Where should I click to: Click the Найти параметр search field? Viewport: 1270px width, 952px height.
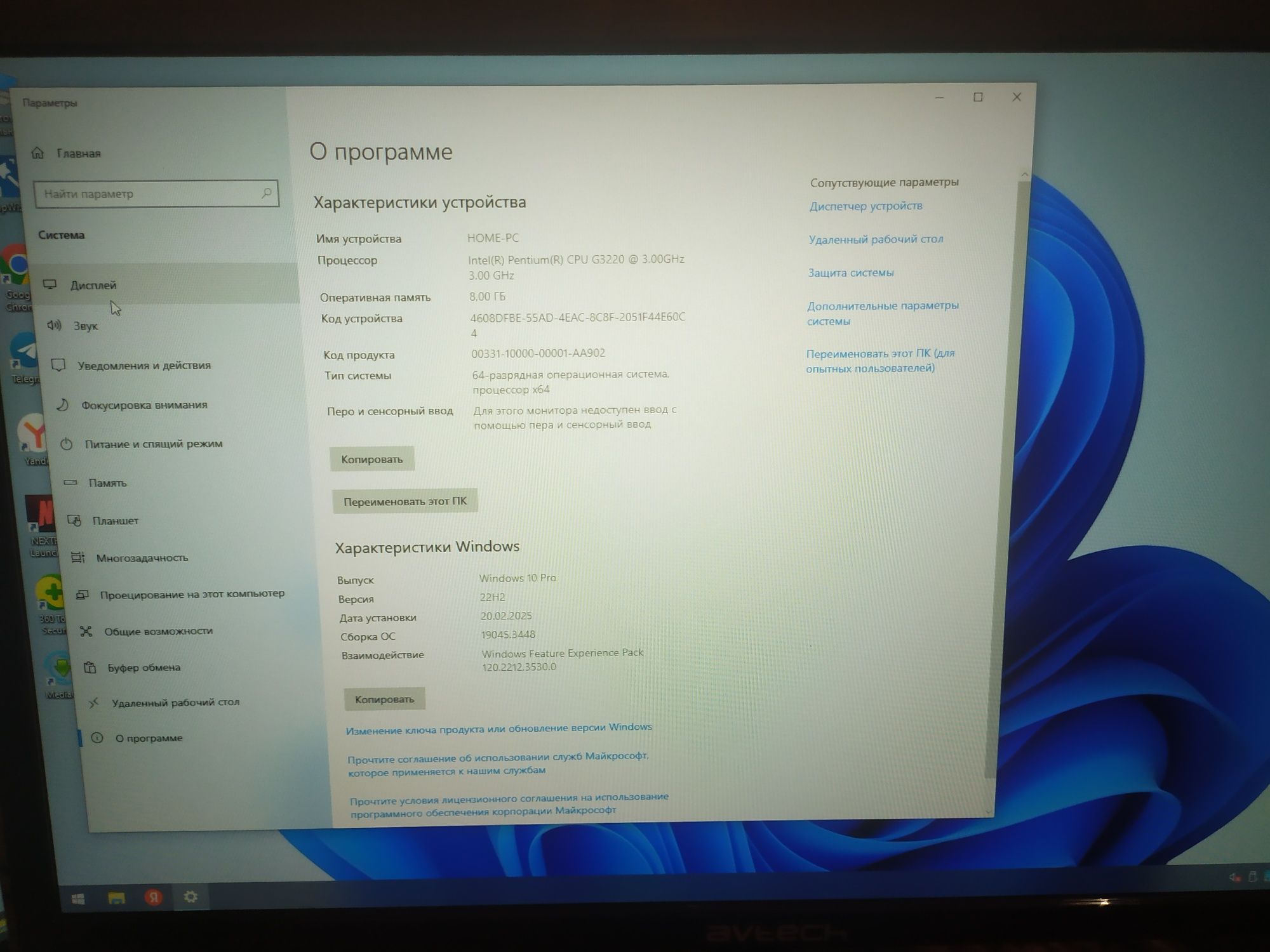click(156, 194)
